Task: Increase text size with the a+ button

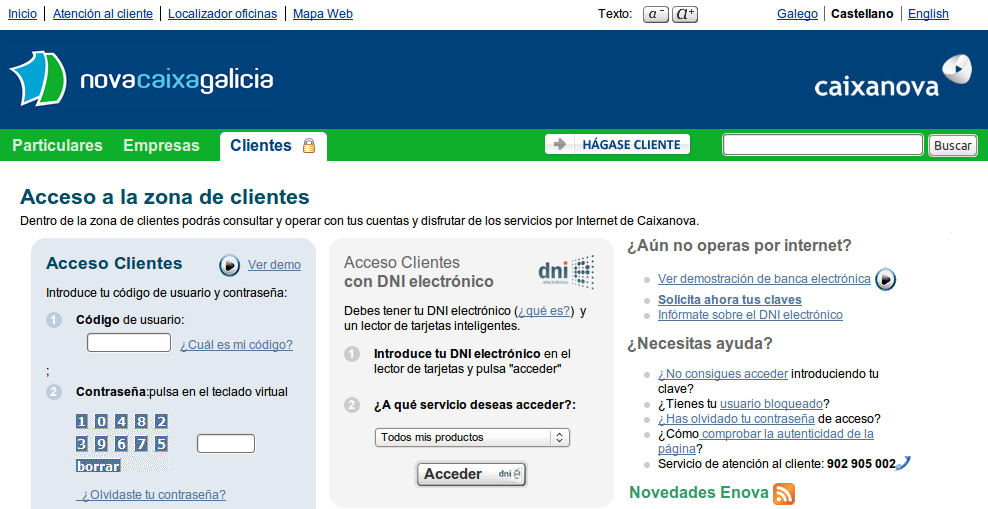Action: point(686,14)
